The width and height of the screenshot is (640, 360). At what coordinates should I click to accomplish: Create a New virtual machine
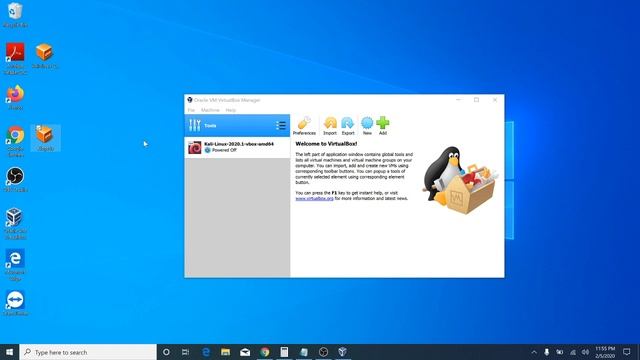click(367, 126)
